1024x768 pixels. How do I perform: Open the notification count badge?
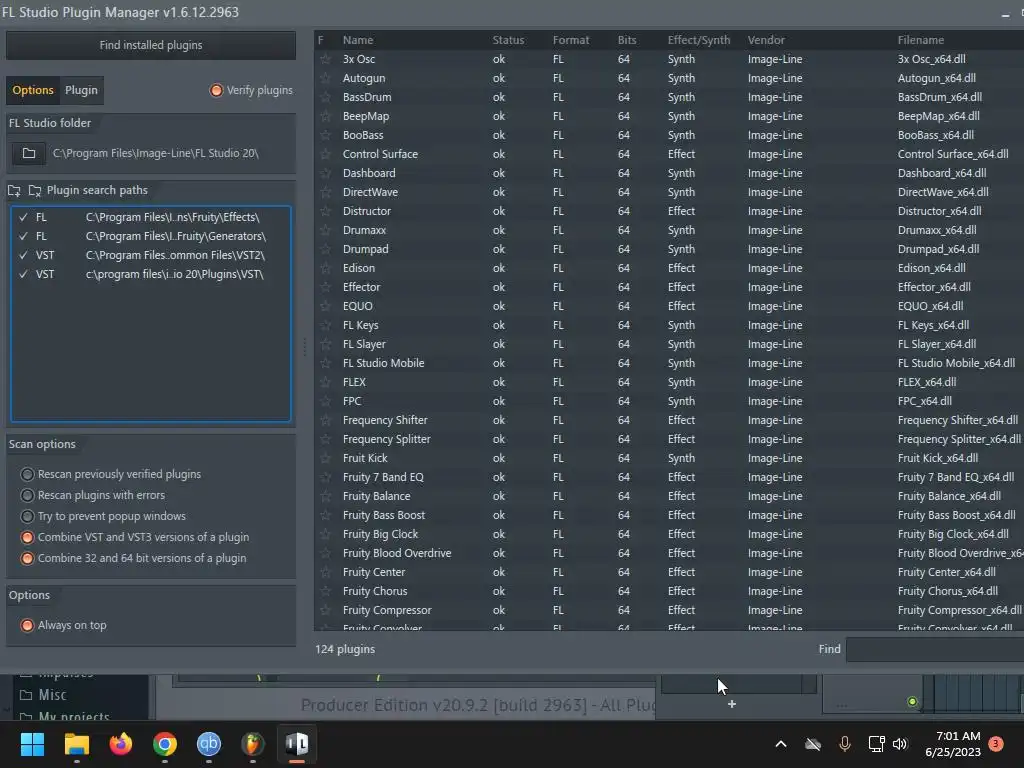click(995, 744)
